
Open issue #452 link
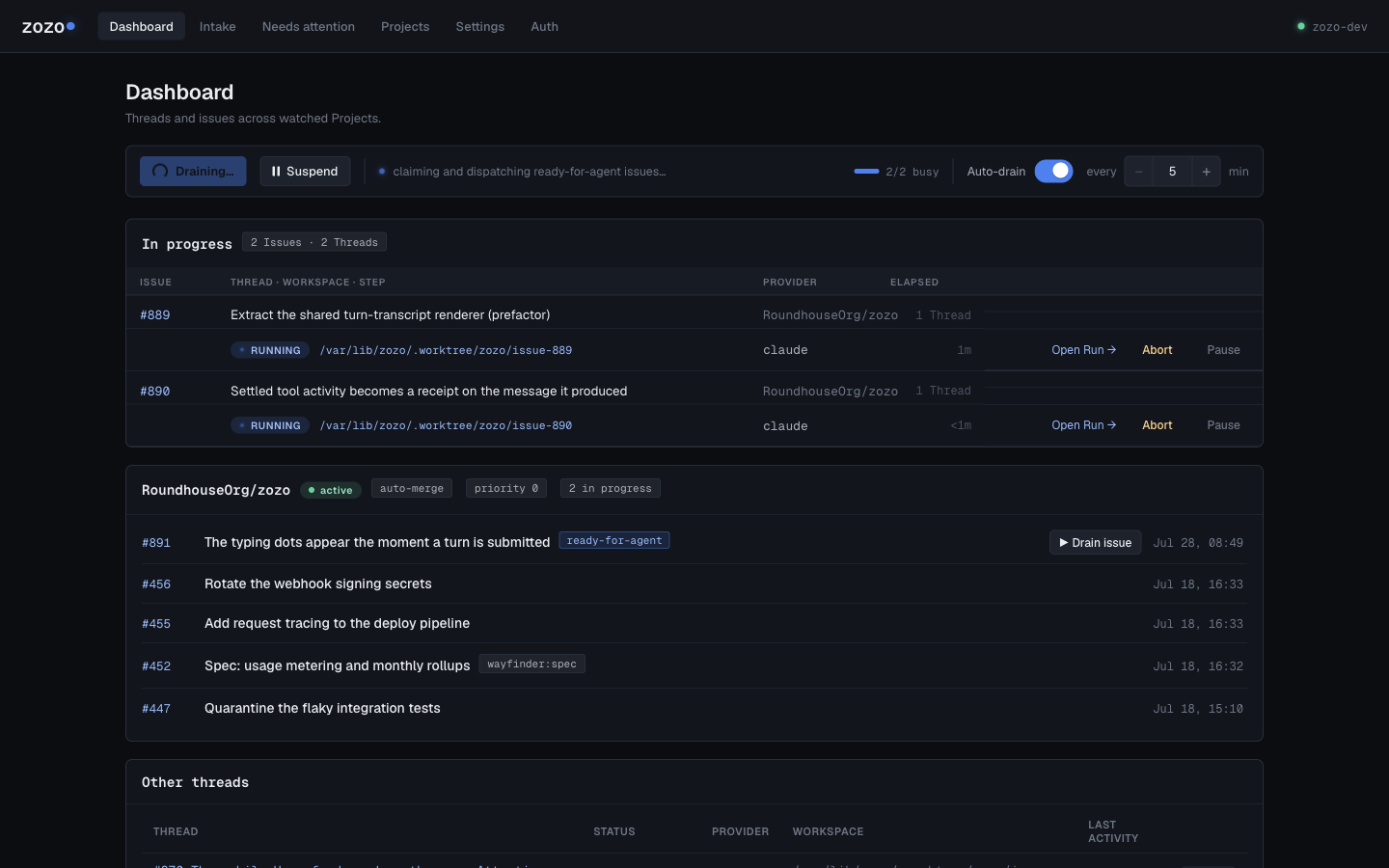(156, 666)
